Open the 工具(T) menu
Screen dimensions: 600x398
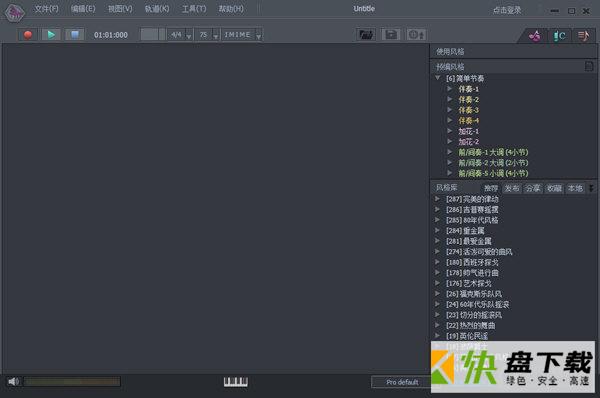pos(194,9)
